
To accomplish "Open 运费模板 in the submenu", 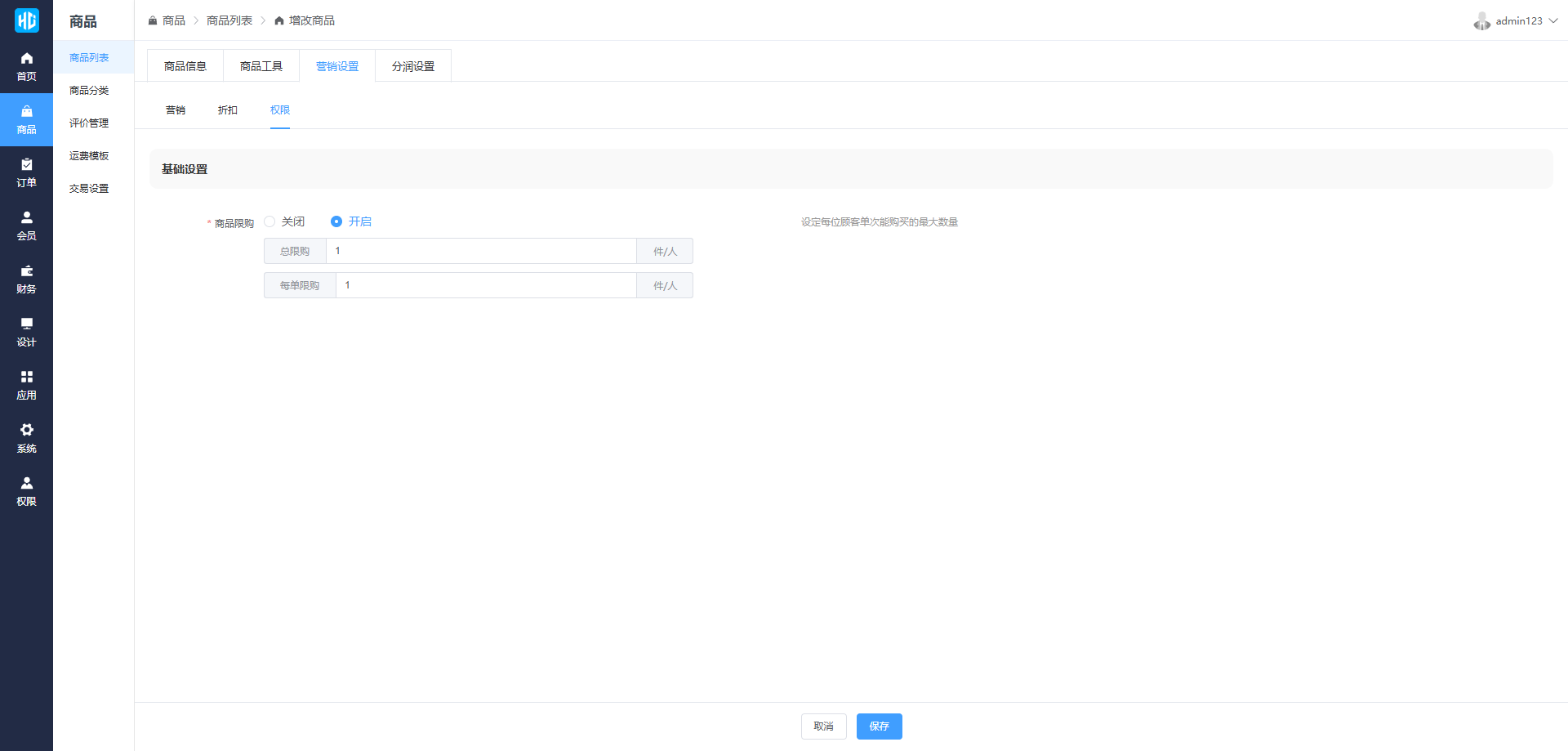I will (x=89, y=156).
